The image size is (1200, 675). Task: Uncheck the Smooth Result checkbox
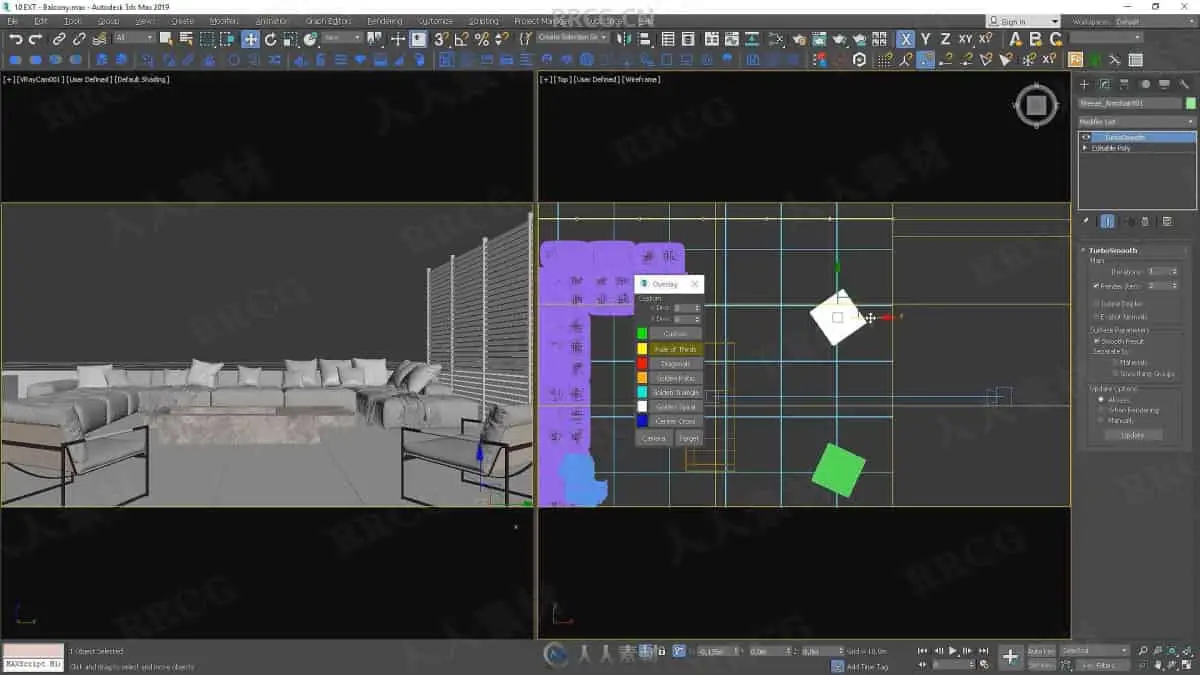pyautogui.click(x=1097, y=341)
